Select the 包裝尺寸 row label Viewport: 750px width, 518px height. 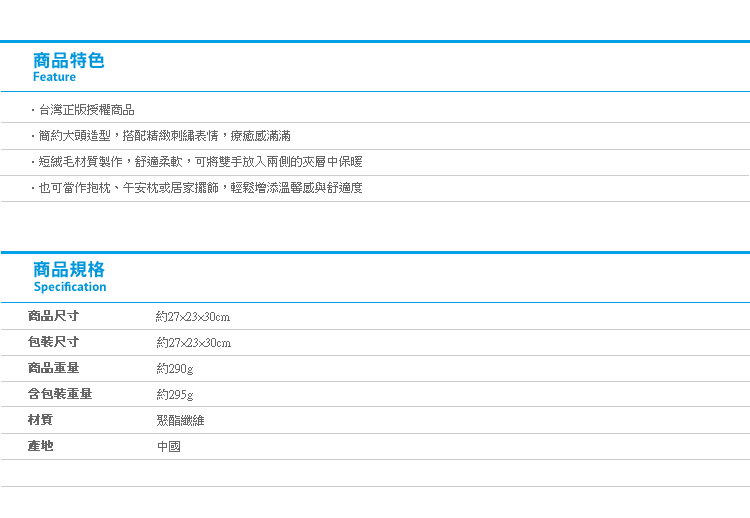click(53, 342)
